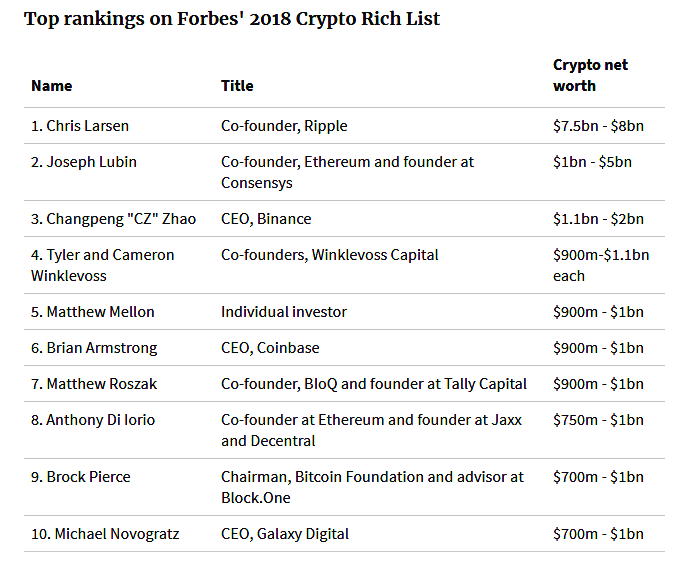Select the Brian Armstrong name cell
Screen dimensions: 687x561
click(x=94, y=348)
